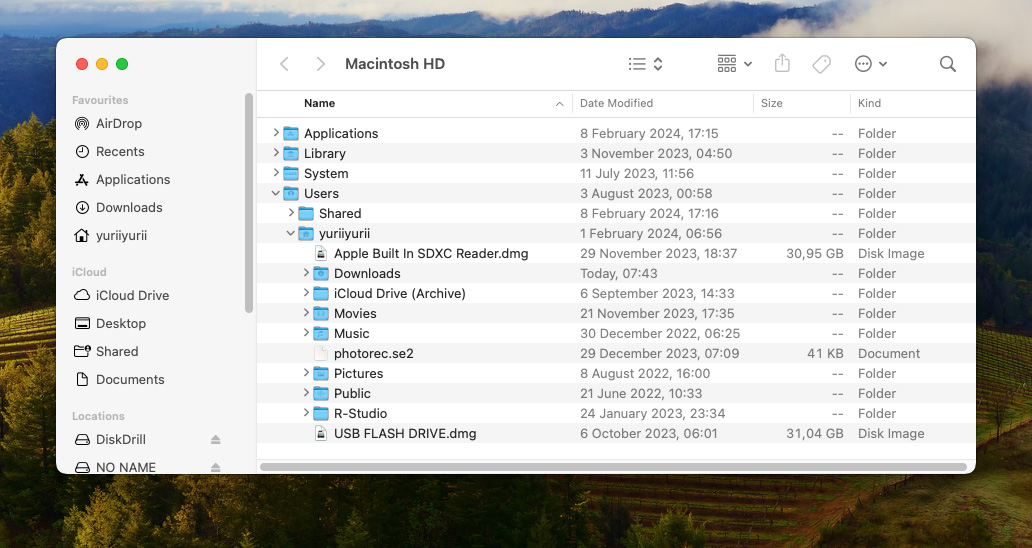1032x548 pixels.
Task: Expand the Shared folder under Users
Action: 291,213
